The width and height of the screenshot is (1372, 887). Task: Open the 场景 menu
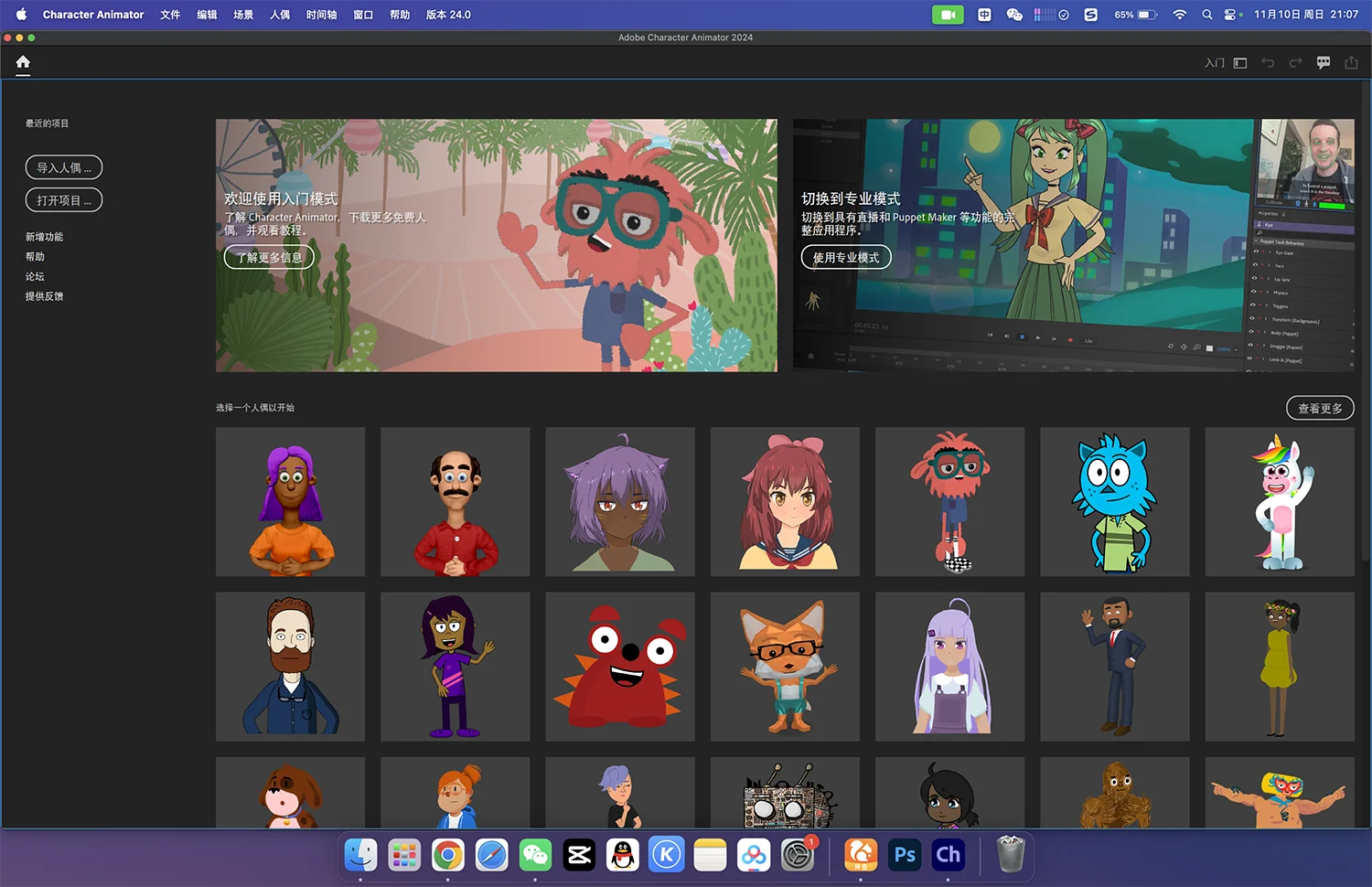click(243, 15)
